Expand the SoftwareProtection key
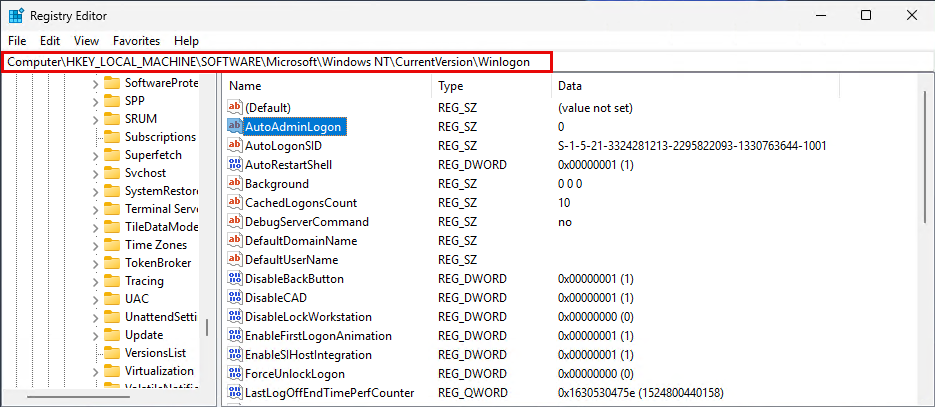Screen dimensions: 935x407 (x=95, y=83)
